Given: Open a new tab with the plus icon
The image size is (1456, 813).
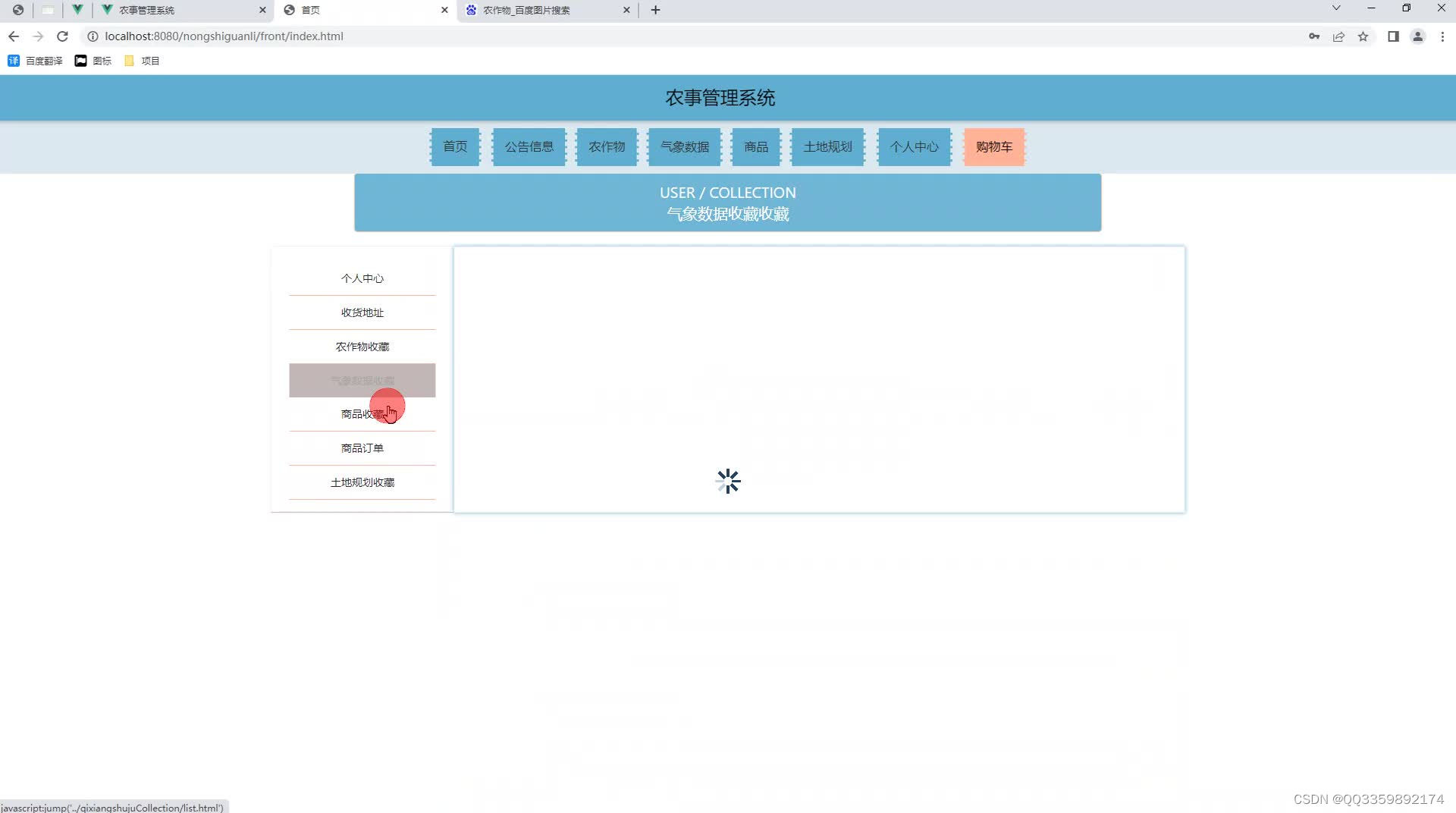Looking at the screenshot, I should 656,10.
